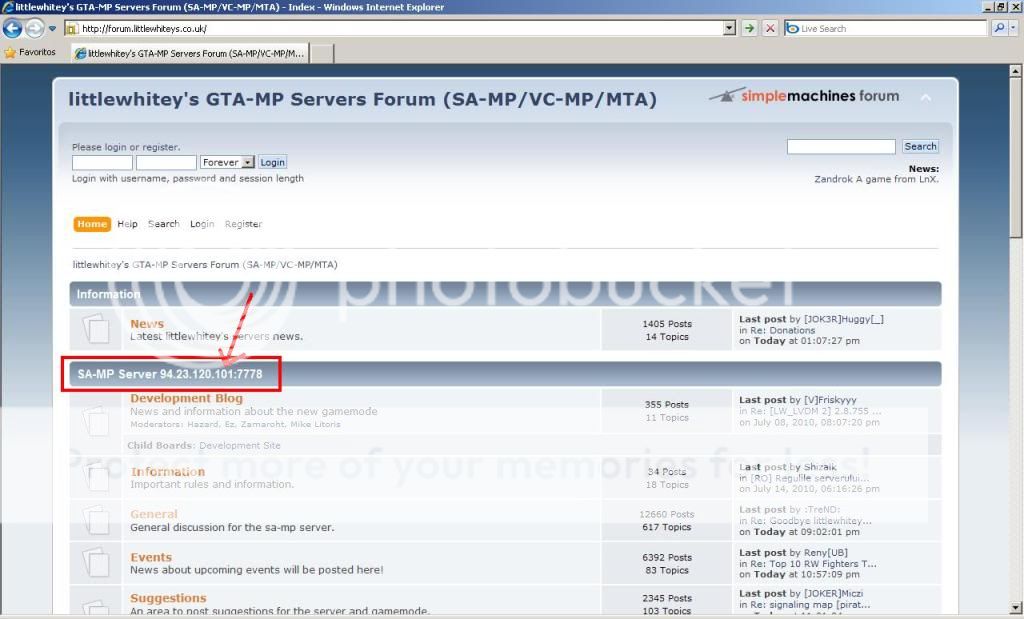Open the News board link

(x=147, y=324)
